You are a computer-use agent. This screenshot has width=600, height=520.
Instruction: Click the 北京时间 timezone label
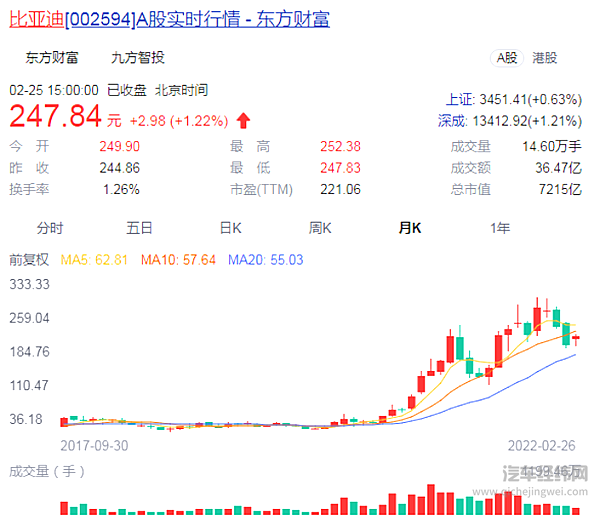(x=181, y=91)
